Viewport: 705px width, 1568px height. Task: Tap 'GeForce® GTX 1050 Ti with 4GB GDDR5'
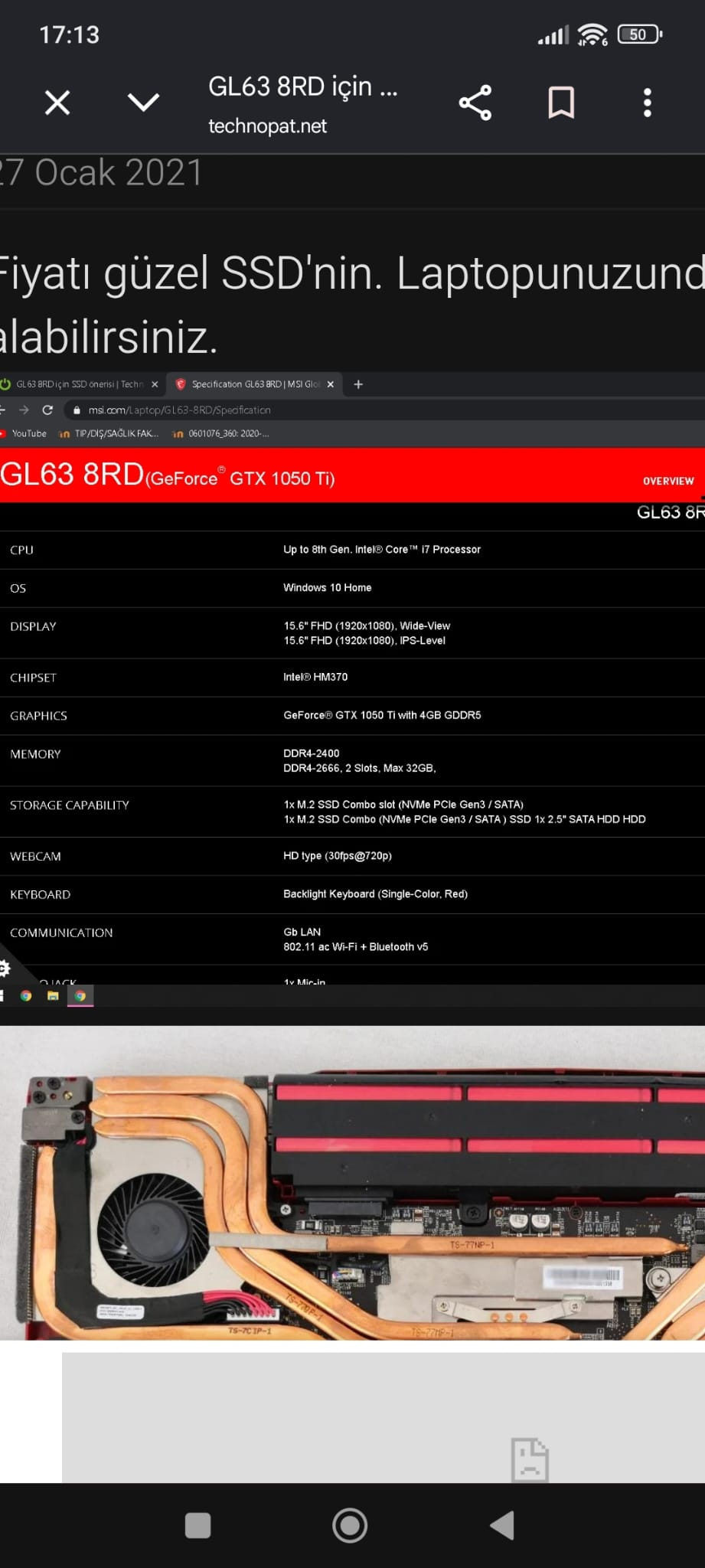tap(382, 715)
